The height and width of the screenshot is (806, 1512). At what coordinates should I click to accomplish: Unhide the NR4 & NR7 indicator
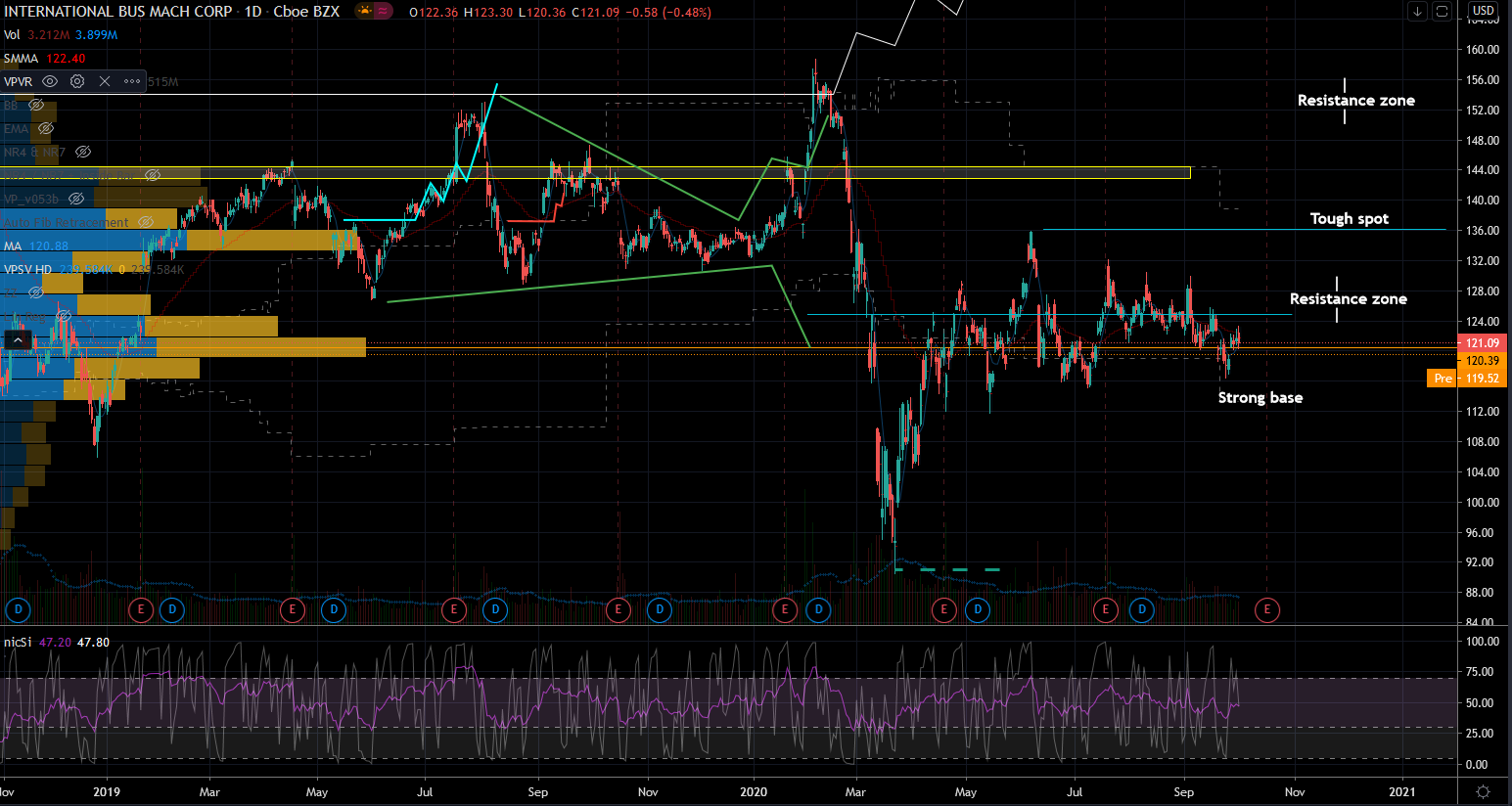tap(83, 152)
